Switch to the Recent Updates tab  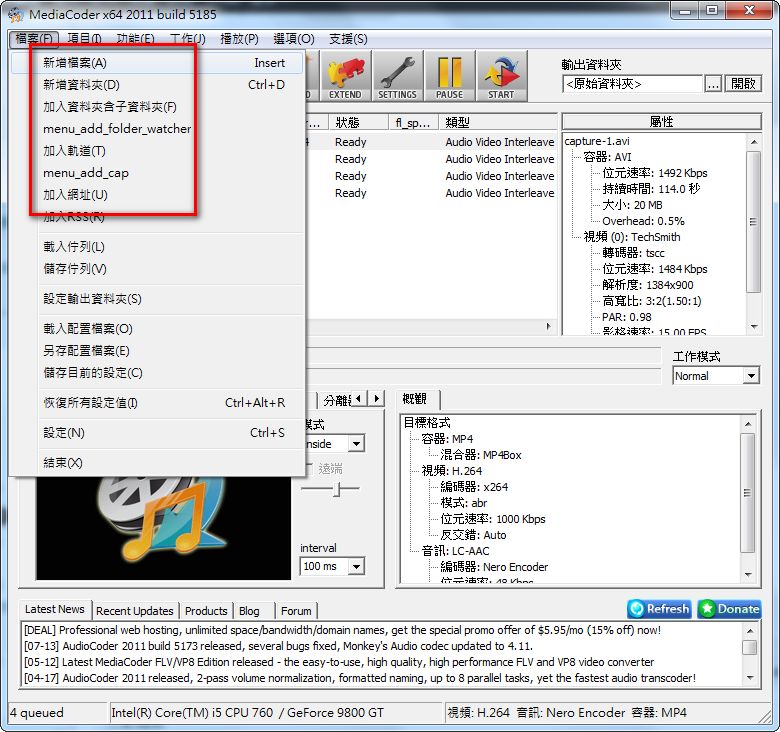[134, 611]
